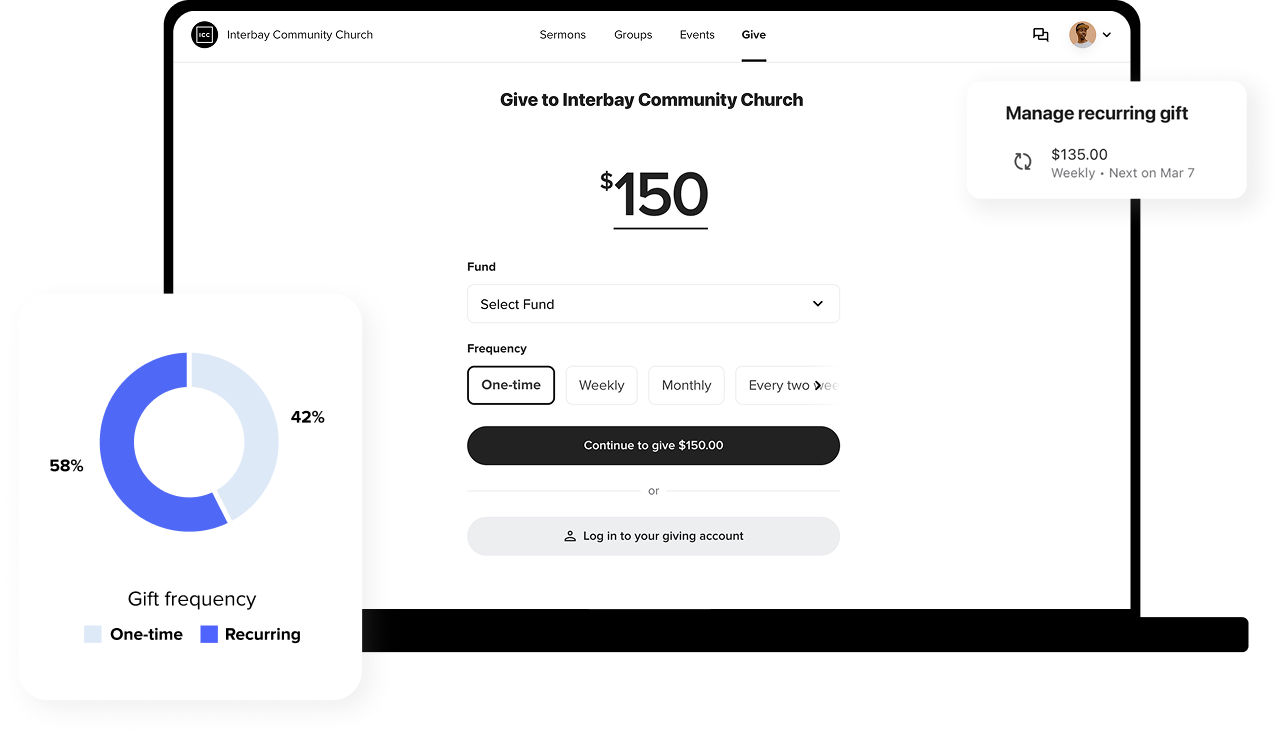The height and width of the screenshot is (737, 1282).
Task: Click the person icon beside Log in
Action: point(570,537)
